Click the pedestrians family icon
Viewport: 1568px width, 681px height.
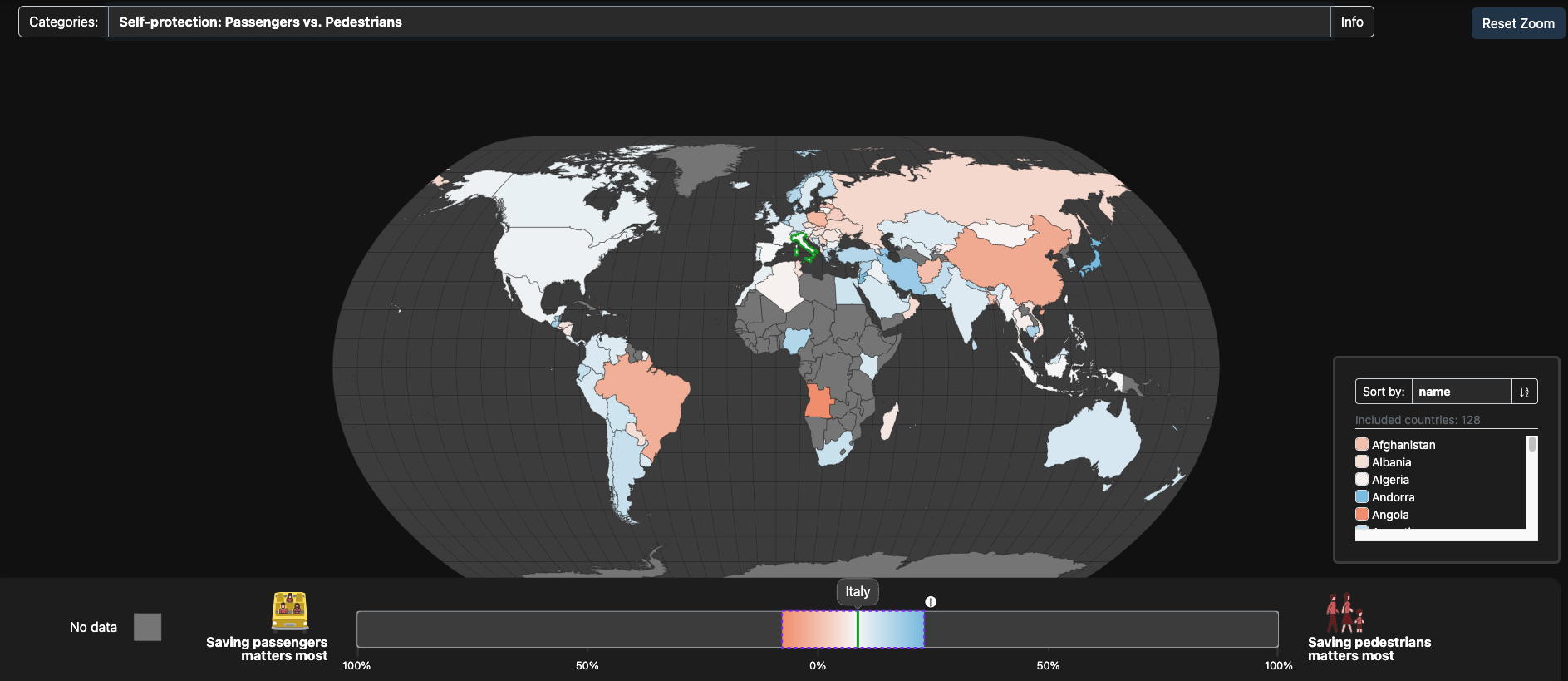tap(1344, 614)
